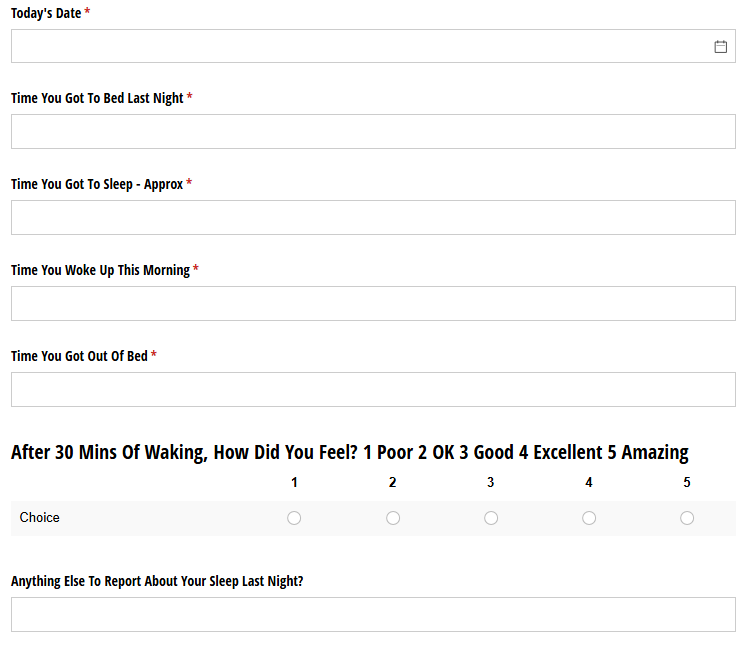Click the "After 30 Mins Of Waking" heading

pos(349,452)
